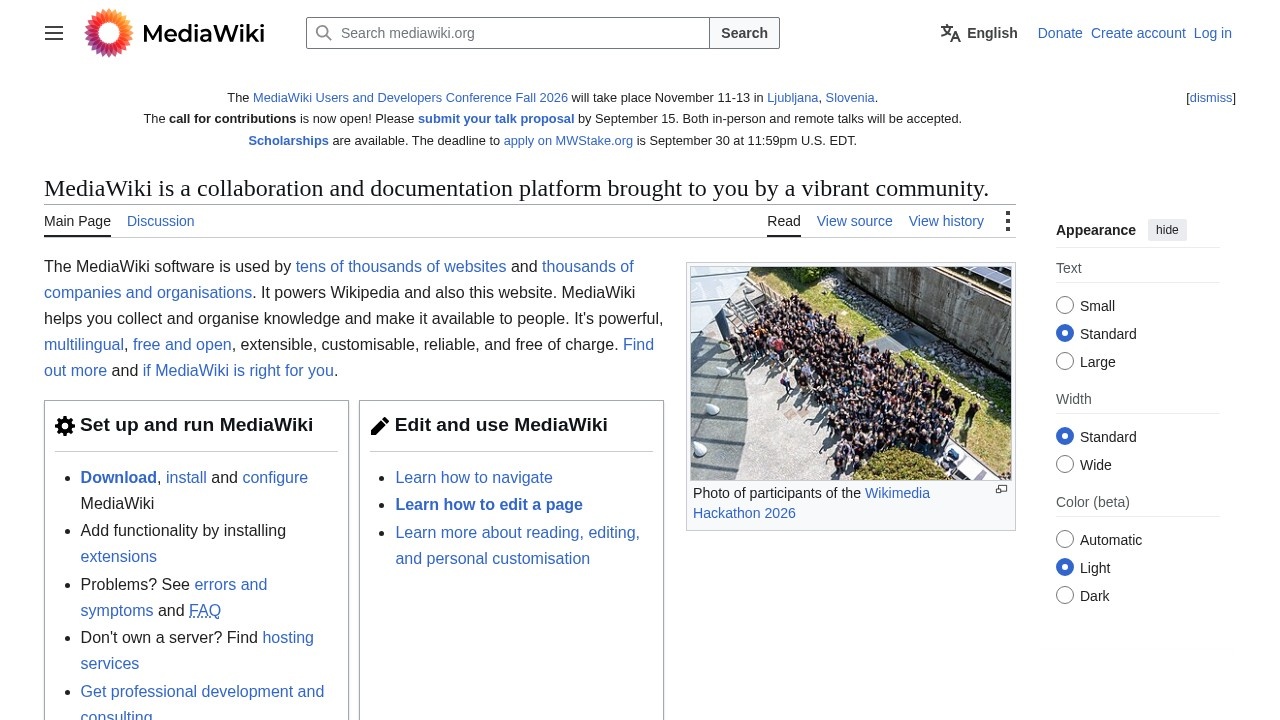The image size is (1280, 720).
Task: Click the Log in link
Action: [x=1213, y=33]
